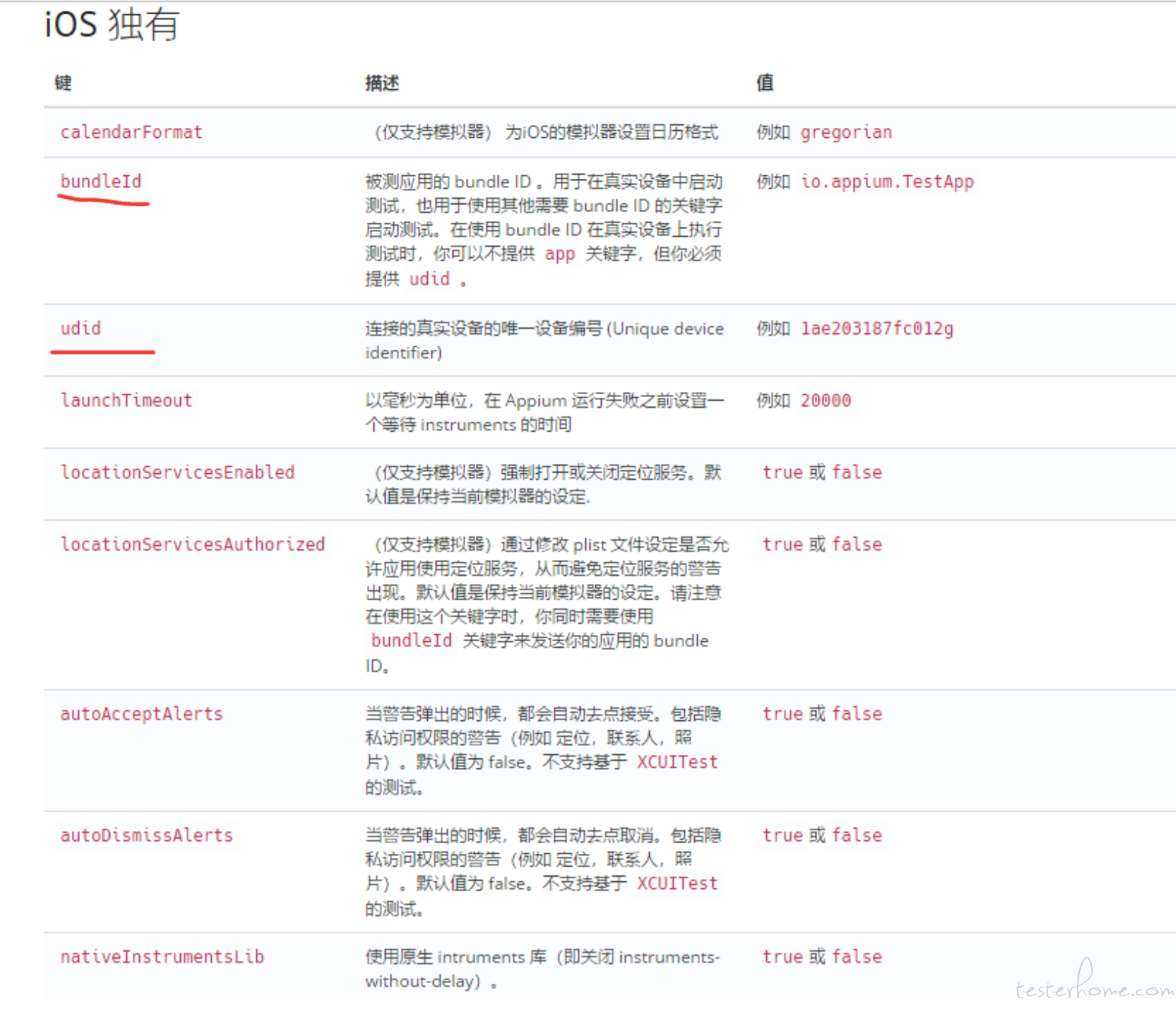This screenshot has height=1014, width=1176.
Task: Click the launchTimeout description about instruments
Action: (x=544, y=412)
